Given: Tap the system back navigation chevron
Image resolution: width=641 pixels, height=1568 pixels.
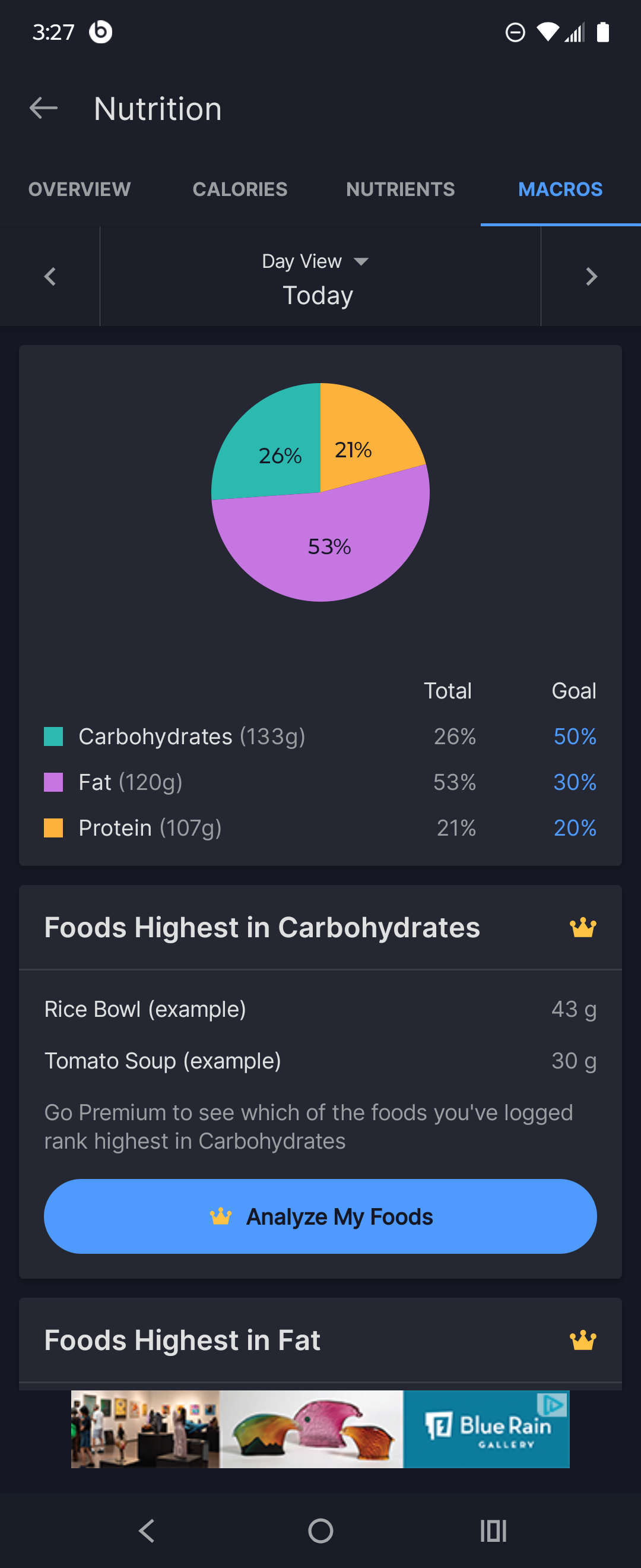Looking at the screenshot, I should (147, 1531).
